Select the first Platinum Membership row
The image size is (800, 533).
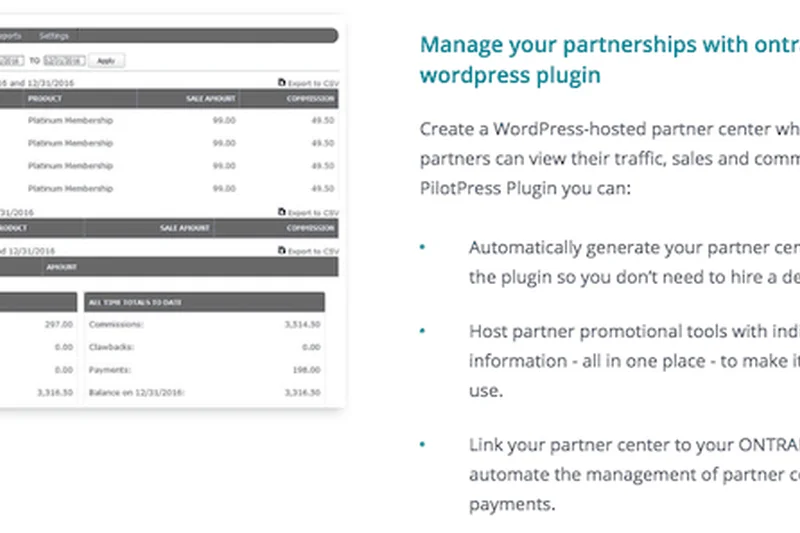point(84,121)
